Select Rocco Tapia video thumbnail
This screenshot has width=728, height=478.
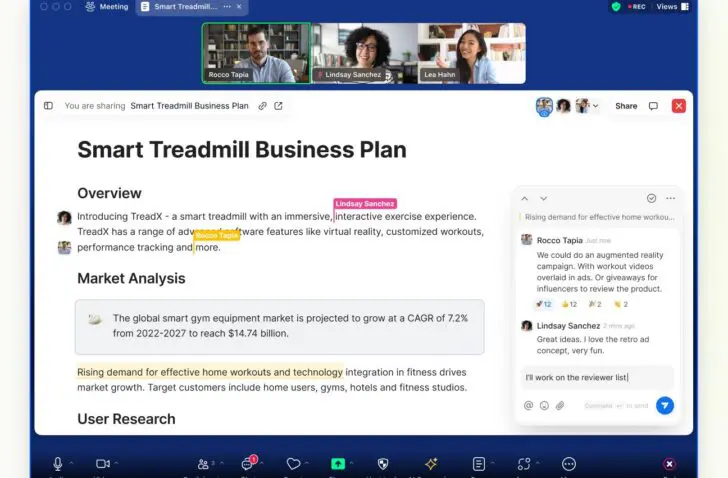[x=256, y=53]
